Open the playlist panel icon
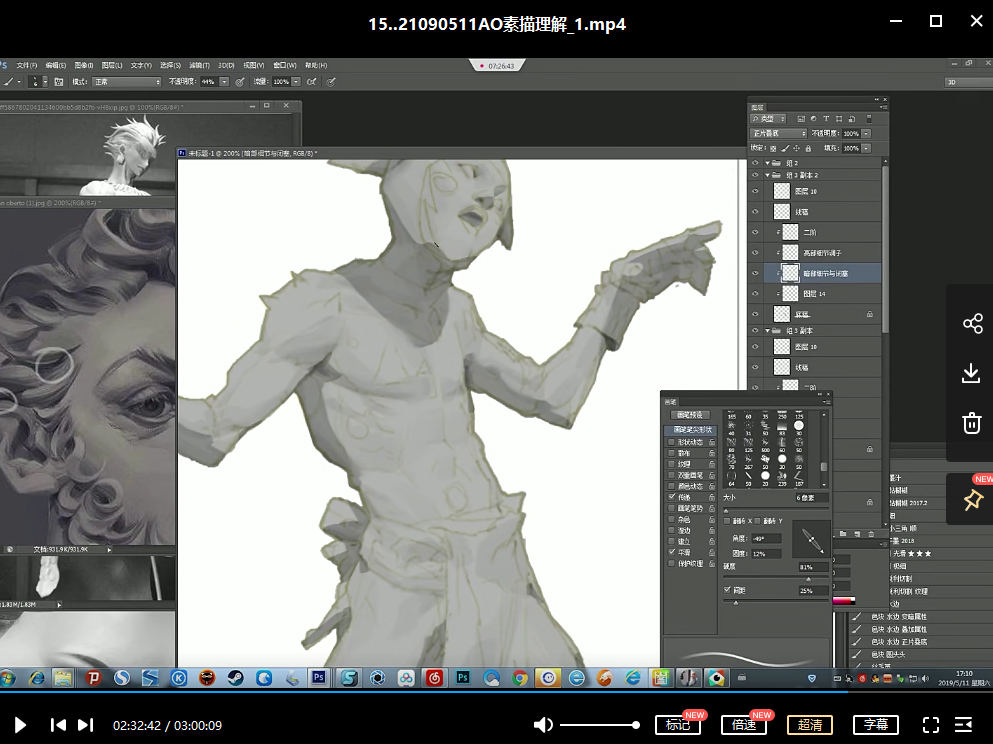Image resolution: width=993 pixels, height=744 pixels. (x=964, y=725)
